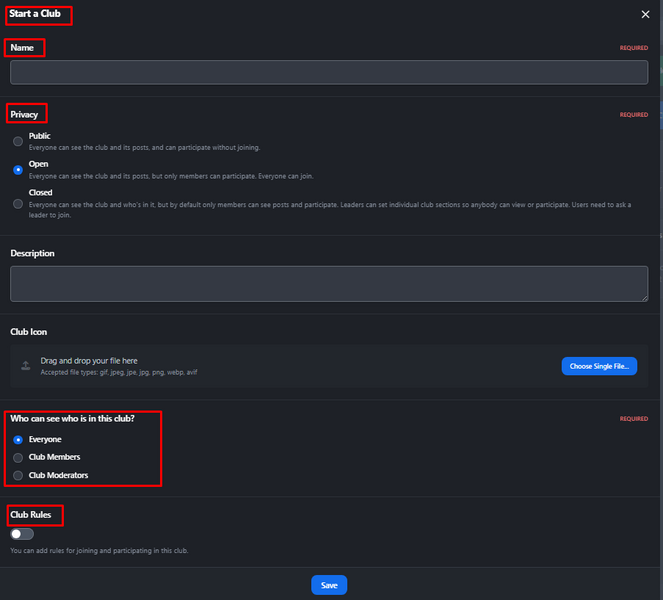Click inside the Description text area
Viewport: 663px width, 600px height.
(x=329, y=284)
